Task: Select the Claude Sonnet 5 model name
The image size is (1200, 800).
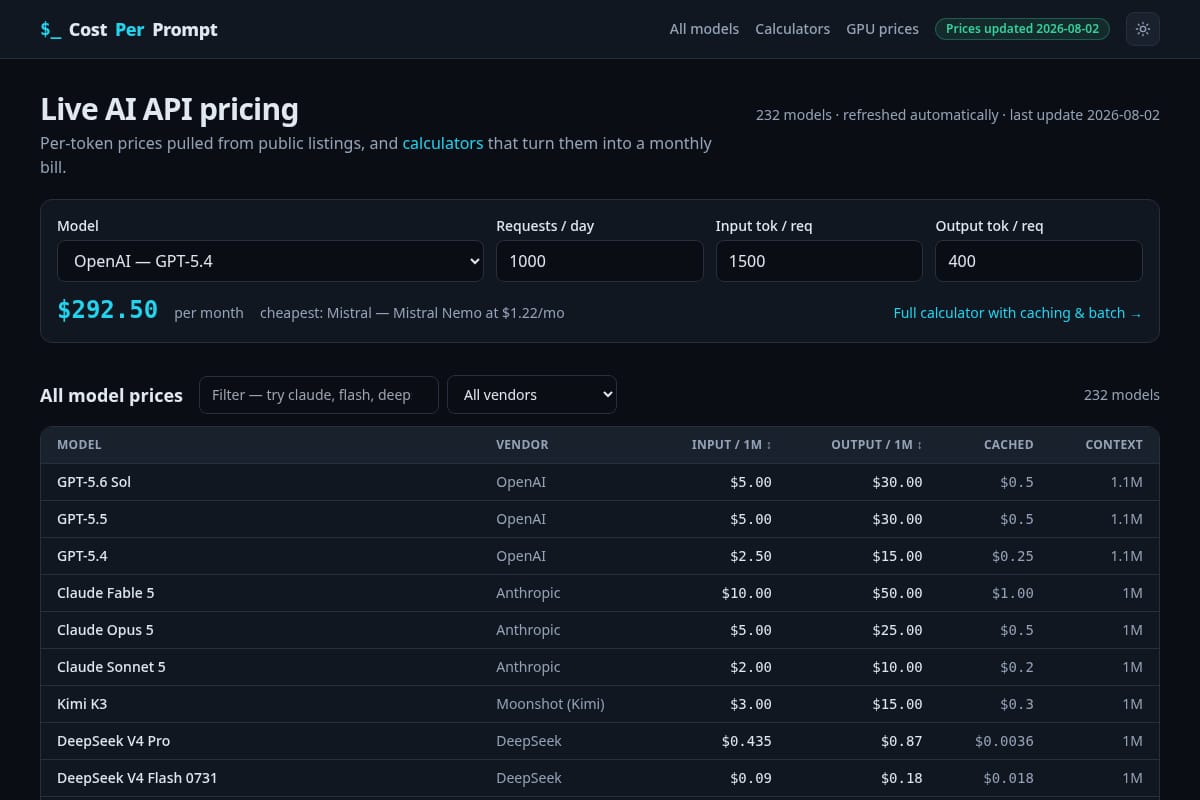Action: (111, 667)
